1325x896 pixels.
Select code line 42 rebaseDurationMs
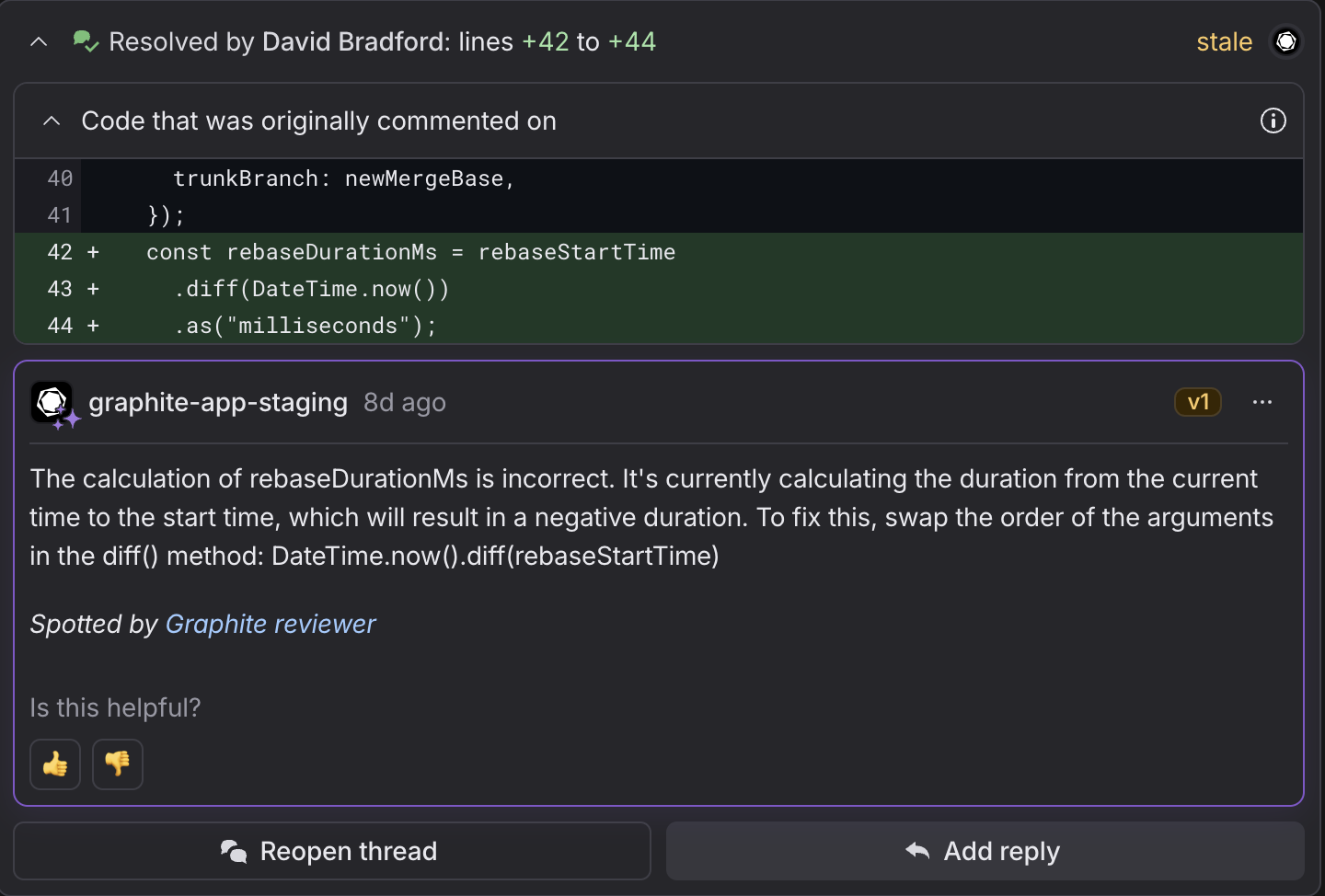click(659, 252)
